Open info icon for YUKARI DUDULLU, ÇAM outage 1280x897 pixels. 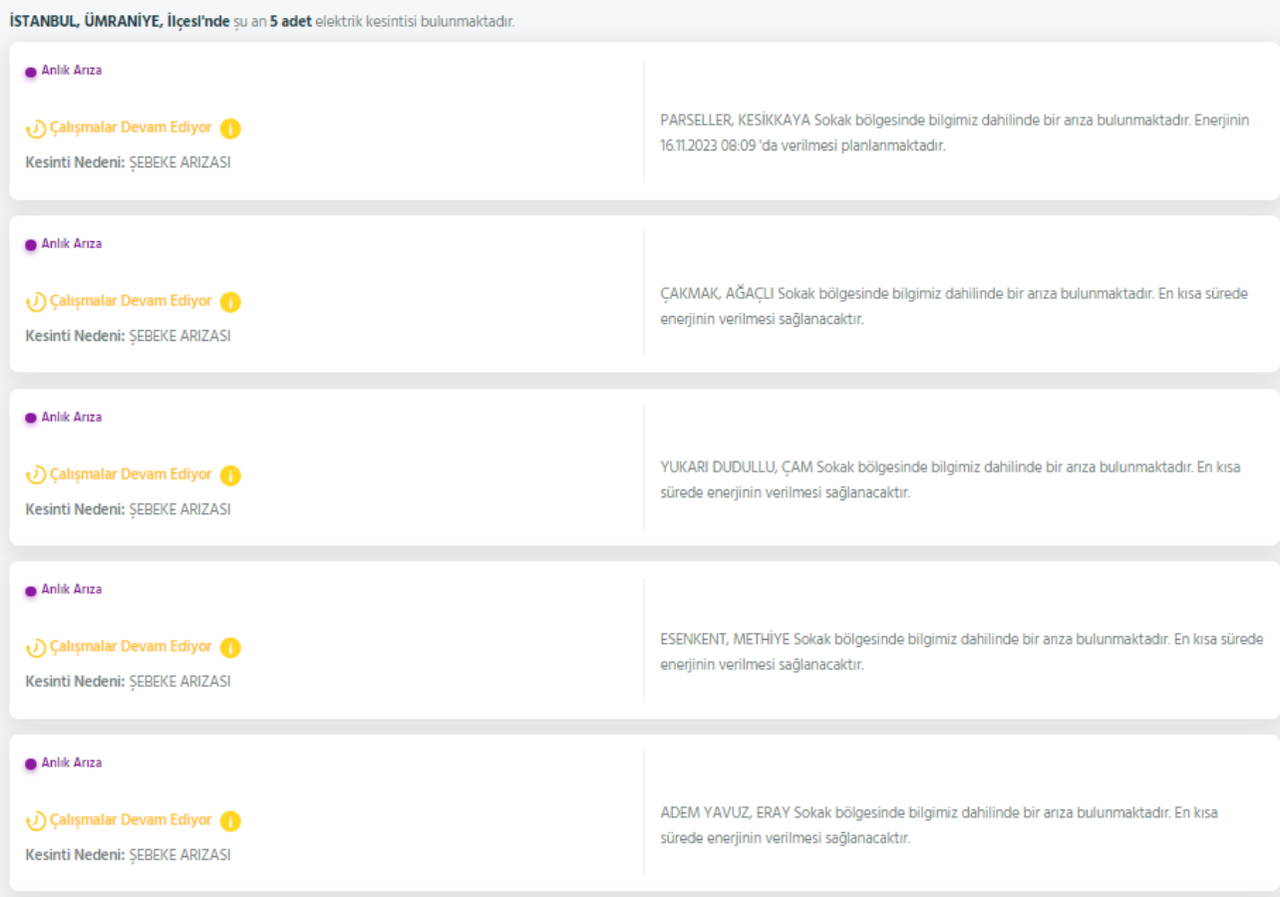[x=230, y=475]
